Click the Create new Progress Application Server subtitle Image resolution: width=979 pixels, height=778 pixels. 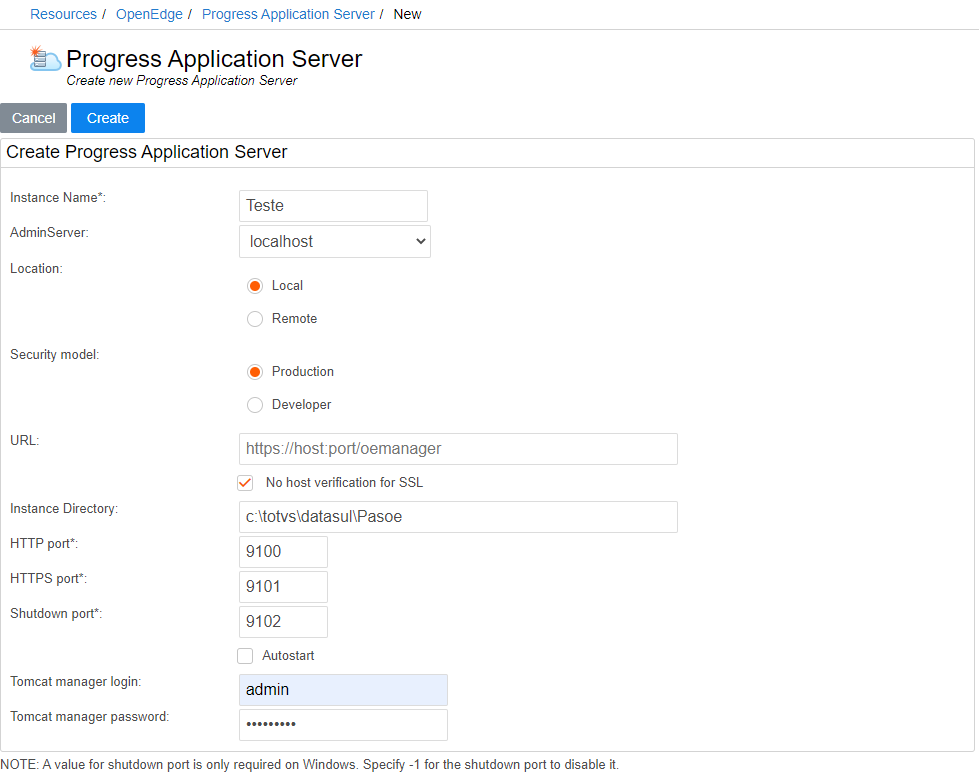(182, 81)
